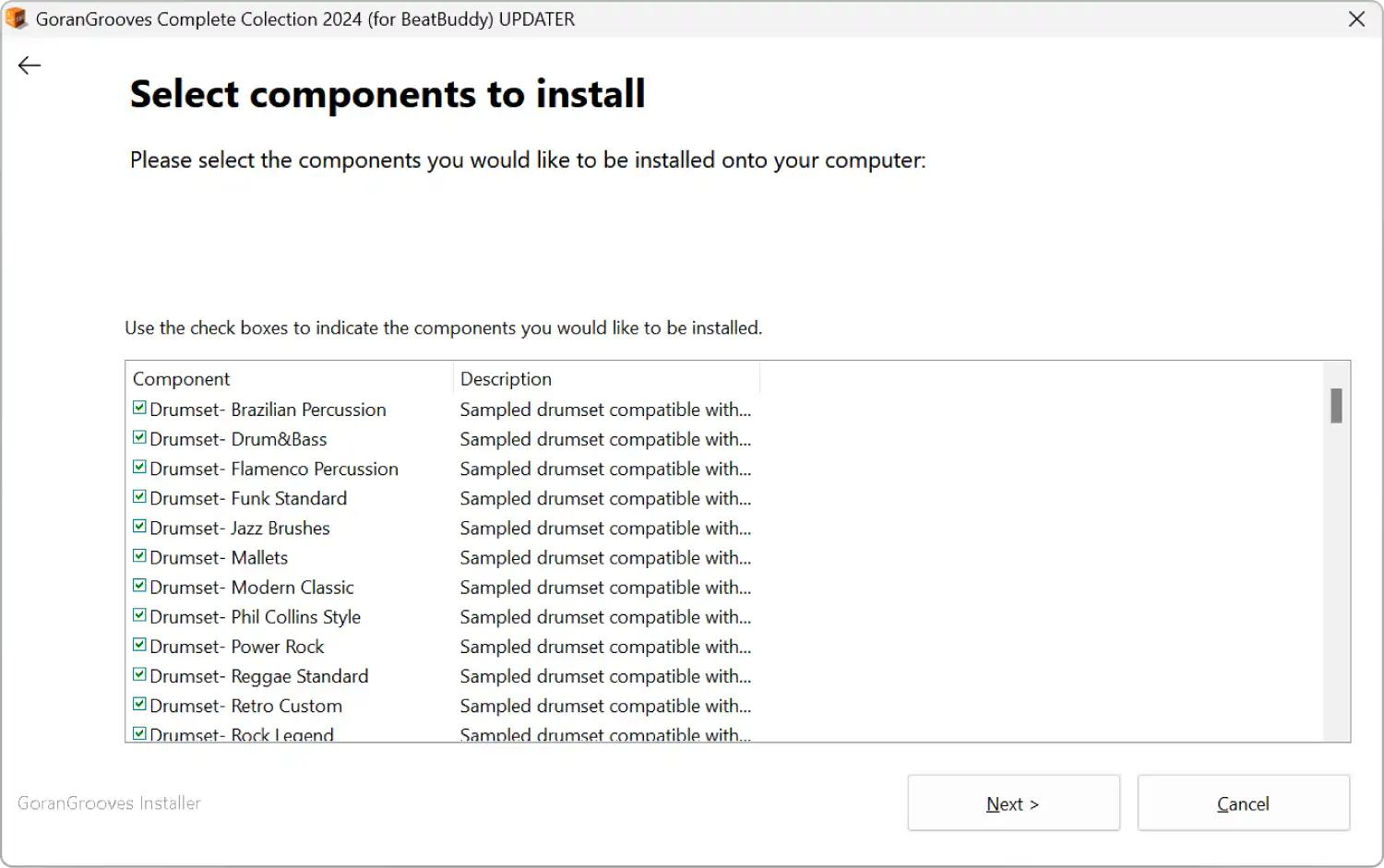The height and width of the screenshot is (868, 1384).
Task: Disable Drumset- Jazz Brushes component
Action: click(139, 526)
